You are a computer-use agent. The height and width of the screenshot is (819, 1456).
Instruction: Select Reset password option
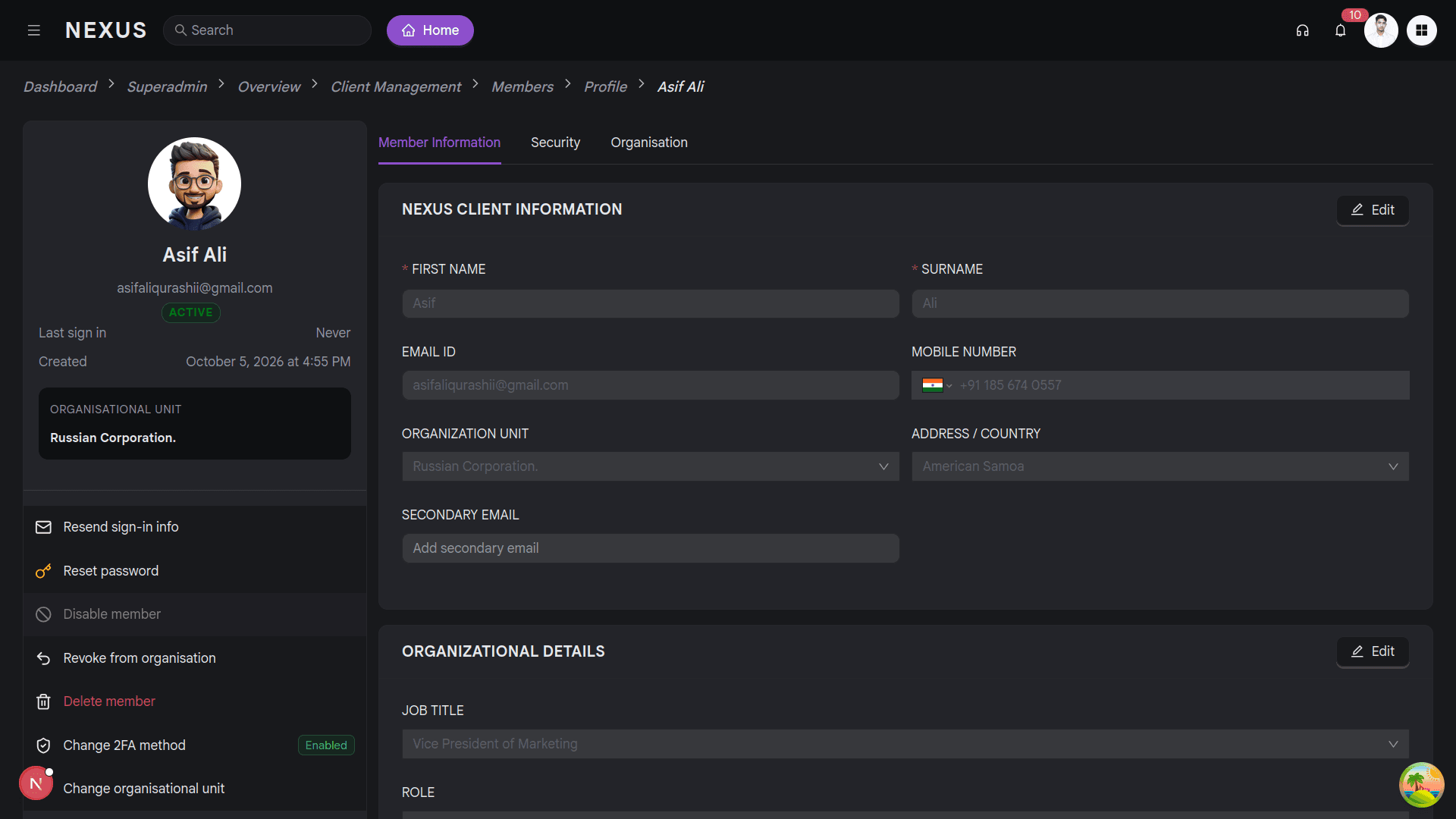tap(195, 571)
